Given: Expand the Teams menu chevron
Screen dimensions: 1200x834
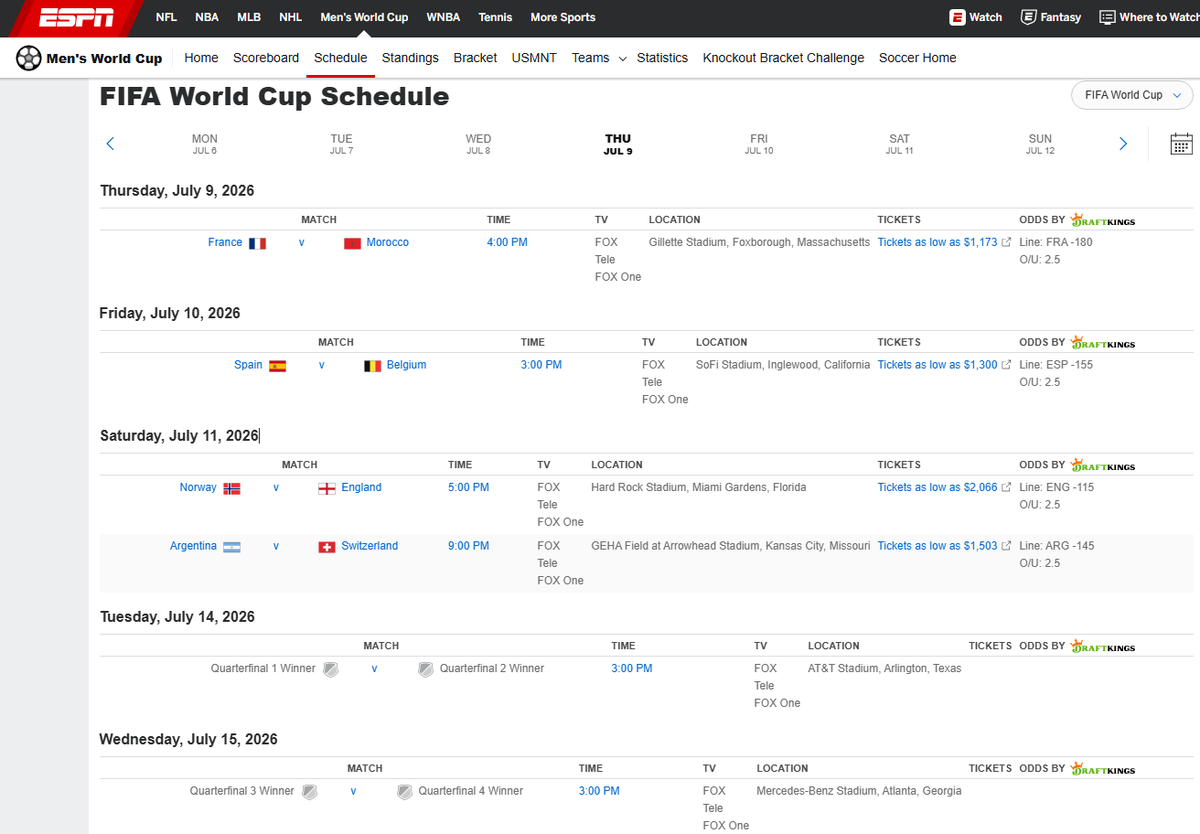Looking at the screenshot, I should [622, 59].
